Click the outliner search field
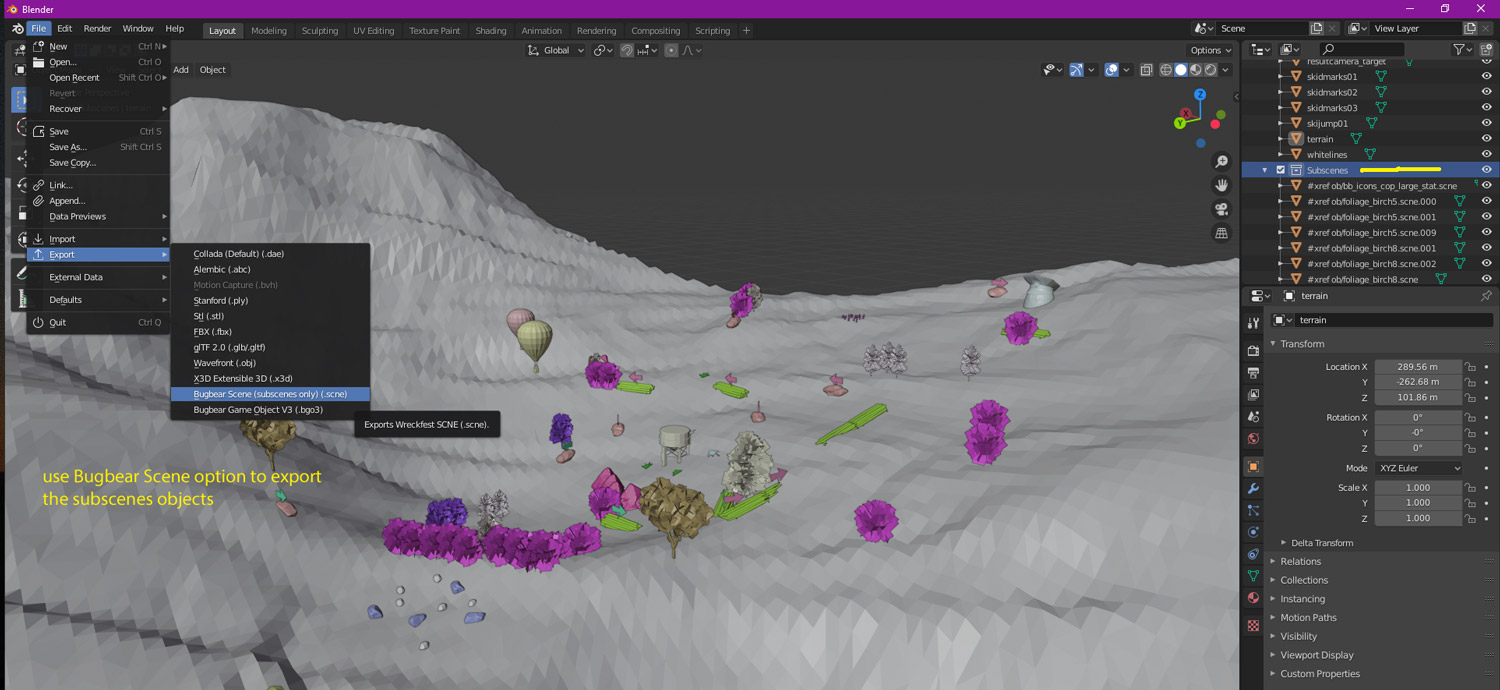Viewport: 1500px width, 690px height. (x=1361, y=49)
